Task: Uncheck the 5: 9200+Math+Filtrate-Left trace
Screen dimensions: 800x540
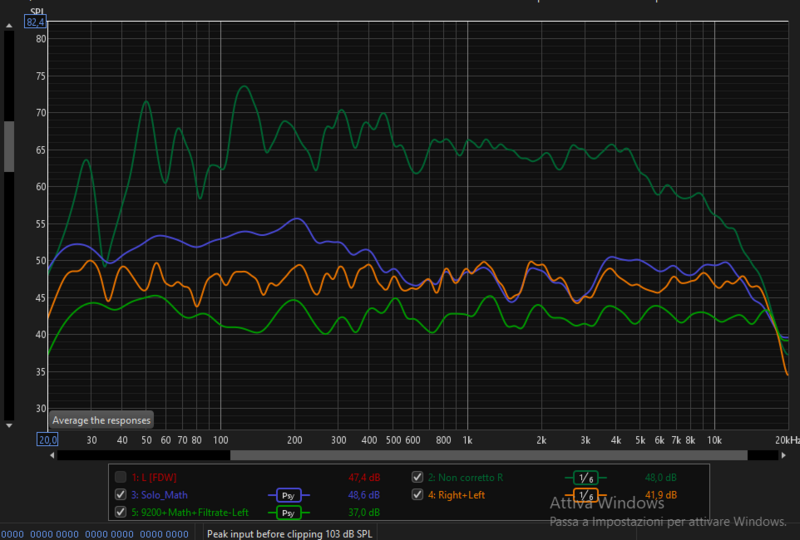Action: pyautogui.click(x=121, y=513)
